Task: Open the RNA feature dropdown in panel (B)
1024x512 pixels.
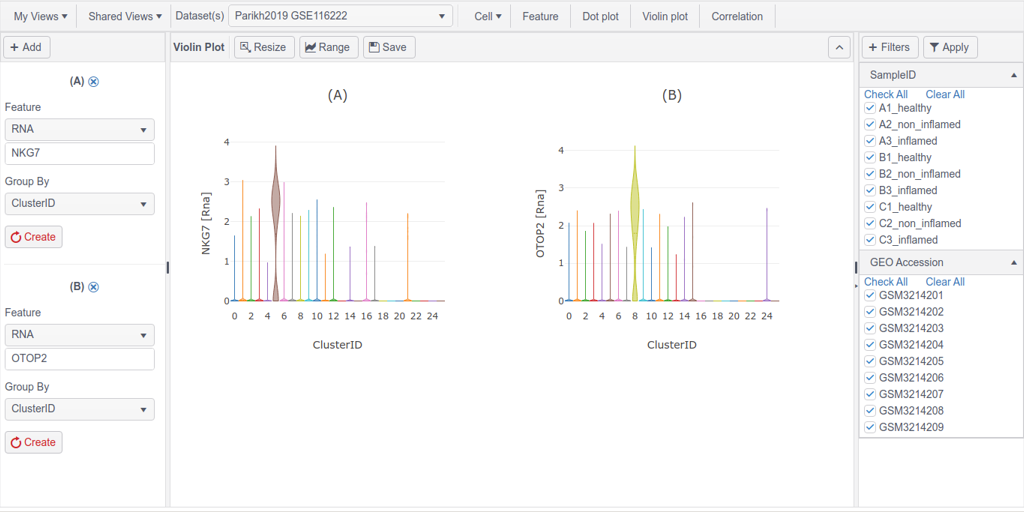Action: tap(80, 335)
